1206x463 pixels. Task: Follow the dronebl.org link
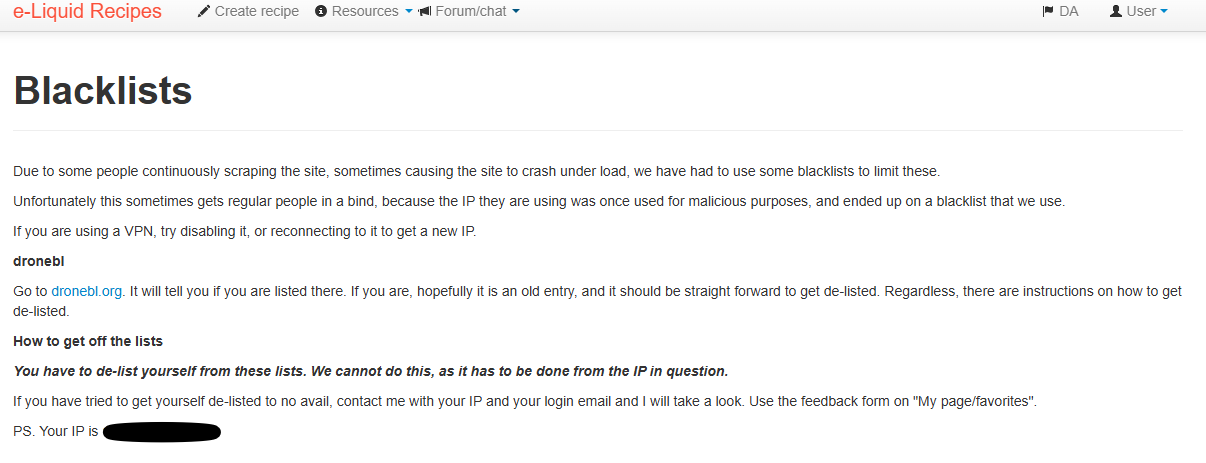click(87, 291)
